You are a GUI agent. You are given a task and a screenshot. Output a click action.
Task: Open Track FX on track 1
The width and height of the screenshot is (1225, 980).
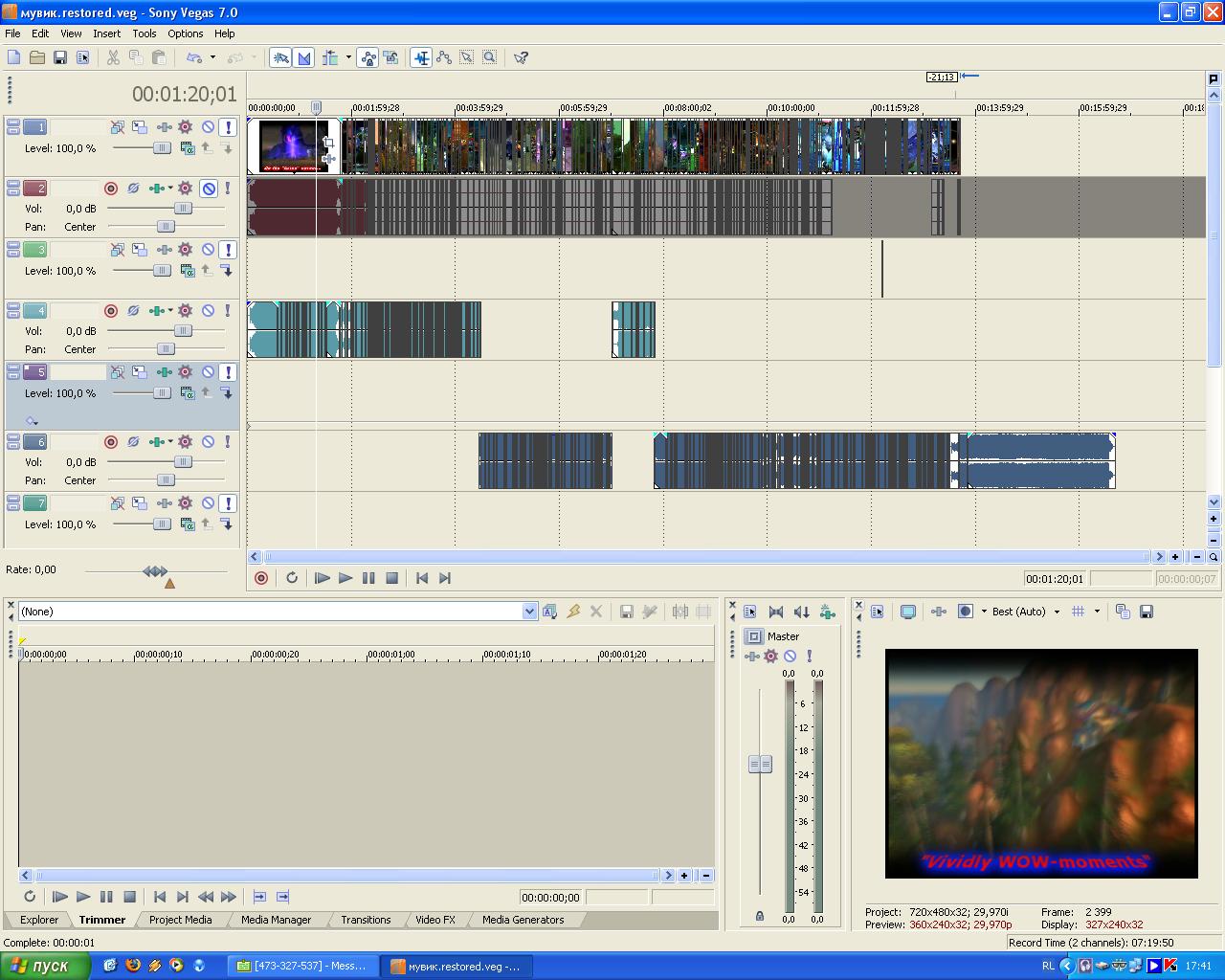click(185, 127)
